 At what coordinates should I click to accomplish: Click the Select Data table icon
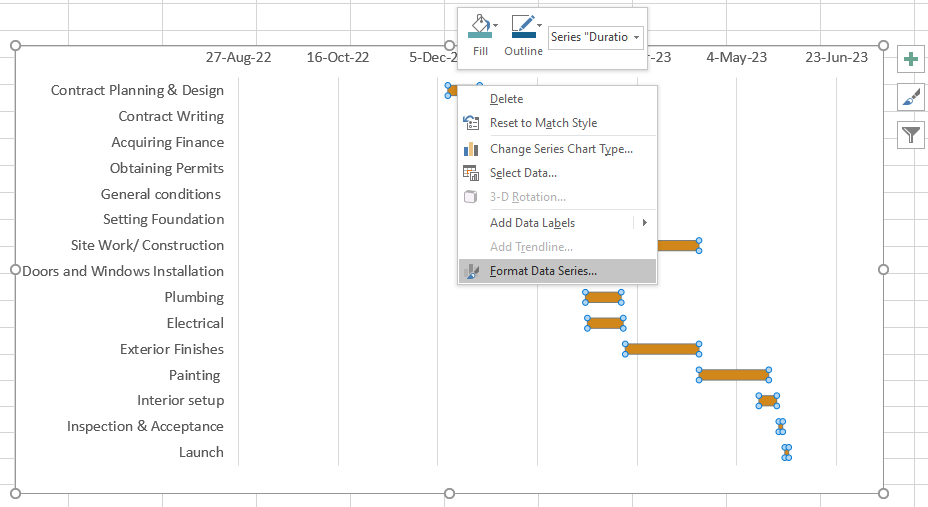471,173
